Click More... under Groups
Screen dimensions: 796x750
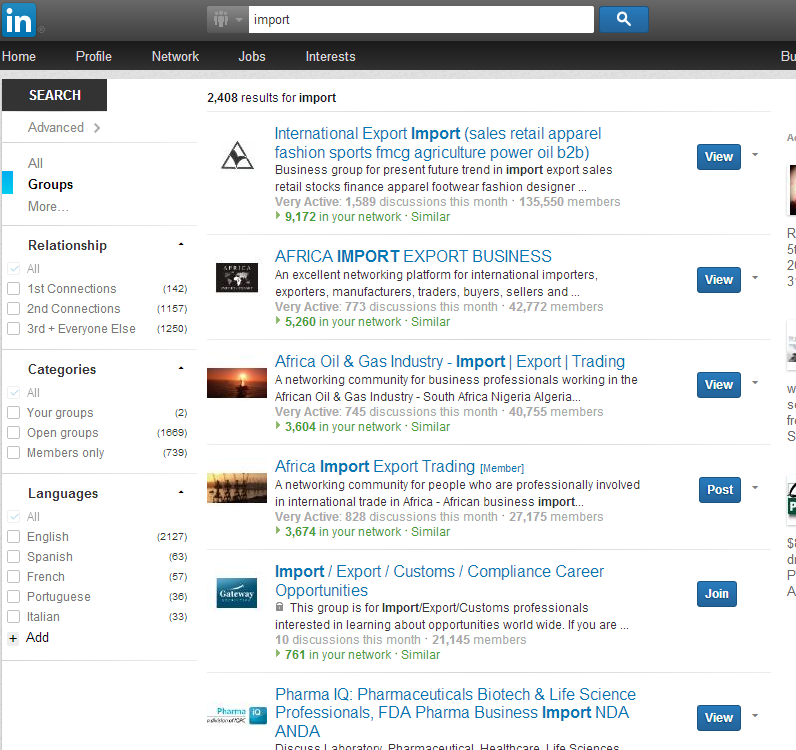48,207
